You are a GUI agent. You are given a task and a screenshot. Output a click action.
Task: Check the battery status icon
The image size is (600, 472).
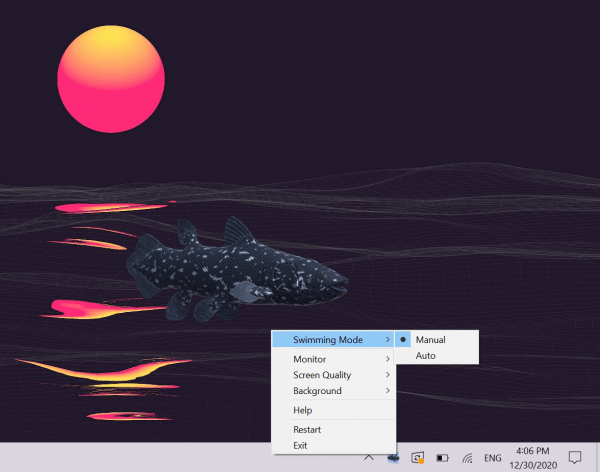(x=442, y=458)
